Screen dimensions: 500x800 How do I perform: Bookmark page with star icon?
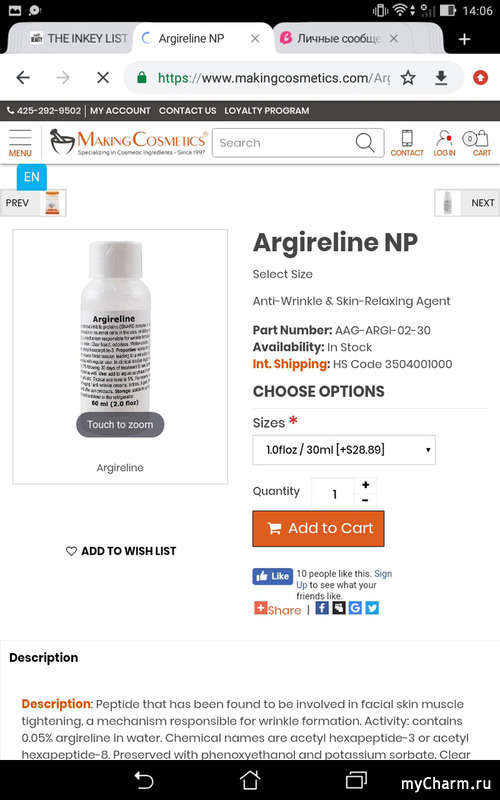[408, 78]
